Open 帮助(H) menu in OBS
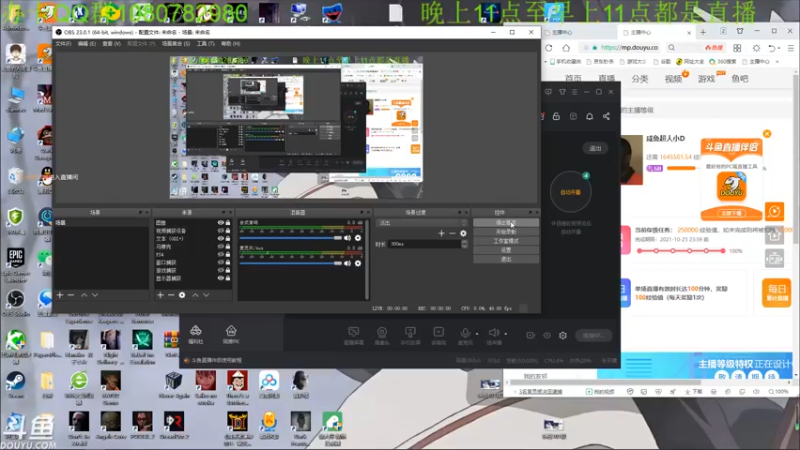Image resolution: width=800 pixels, height=450 pixels. click(x=231, y=44)
